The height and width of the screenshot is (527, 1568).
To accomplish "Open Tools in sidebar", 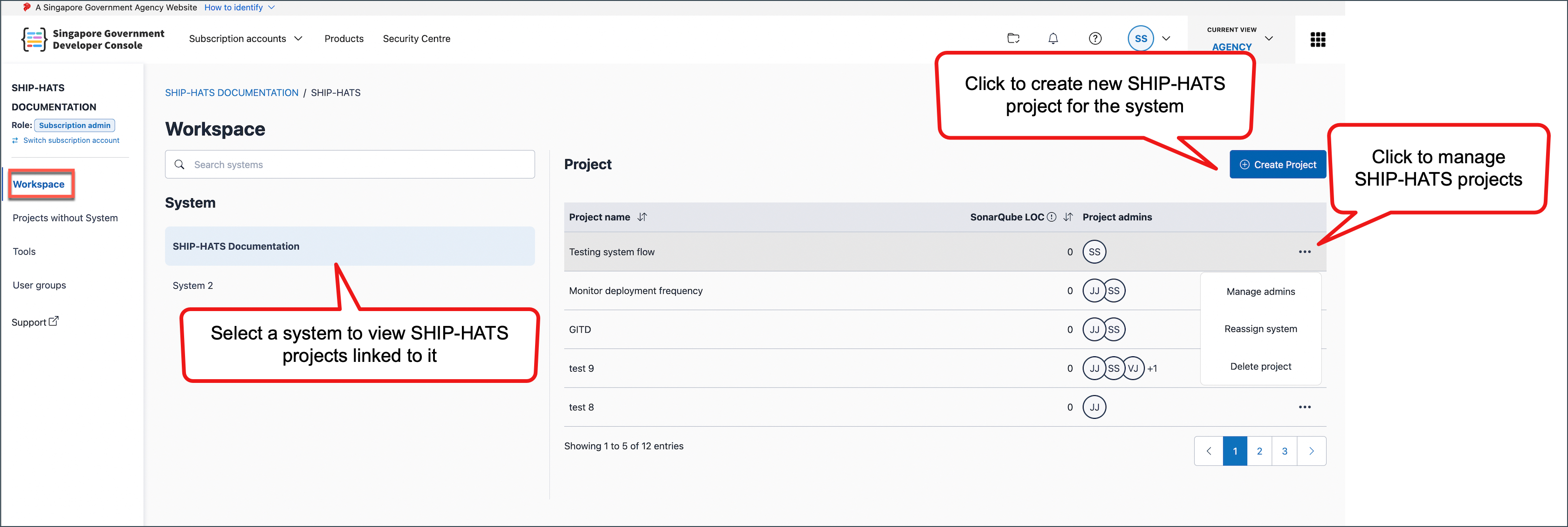I will 24,251.
